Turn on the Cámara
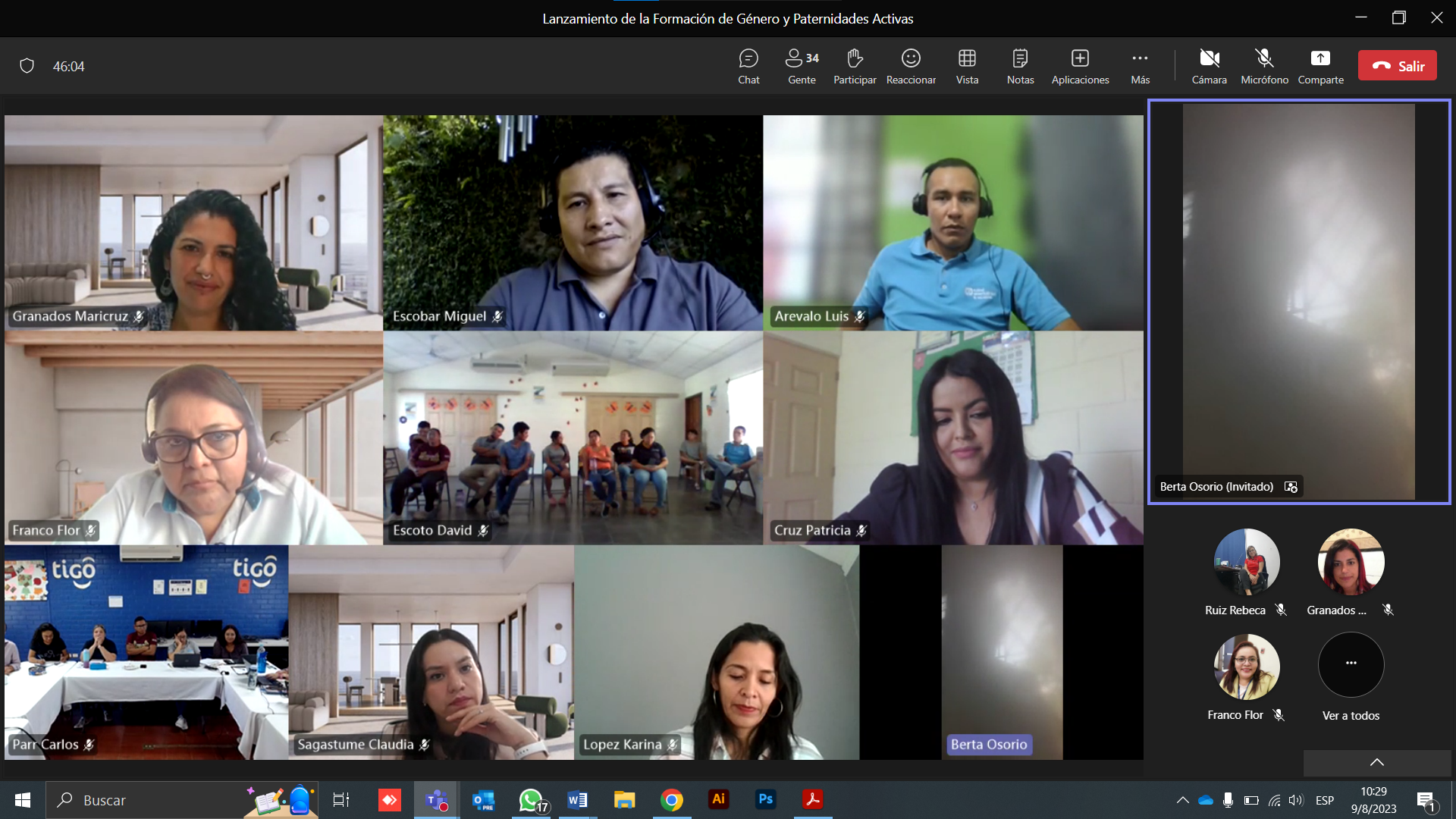Image resolution: width=1456 pixels, height=819 pixels. coord(1209,66)
